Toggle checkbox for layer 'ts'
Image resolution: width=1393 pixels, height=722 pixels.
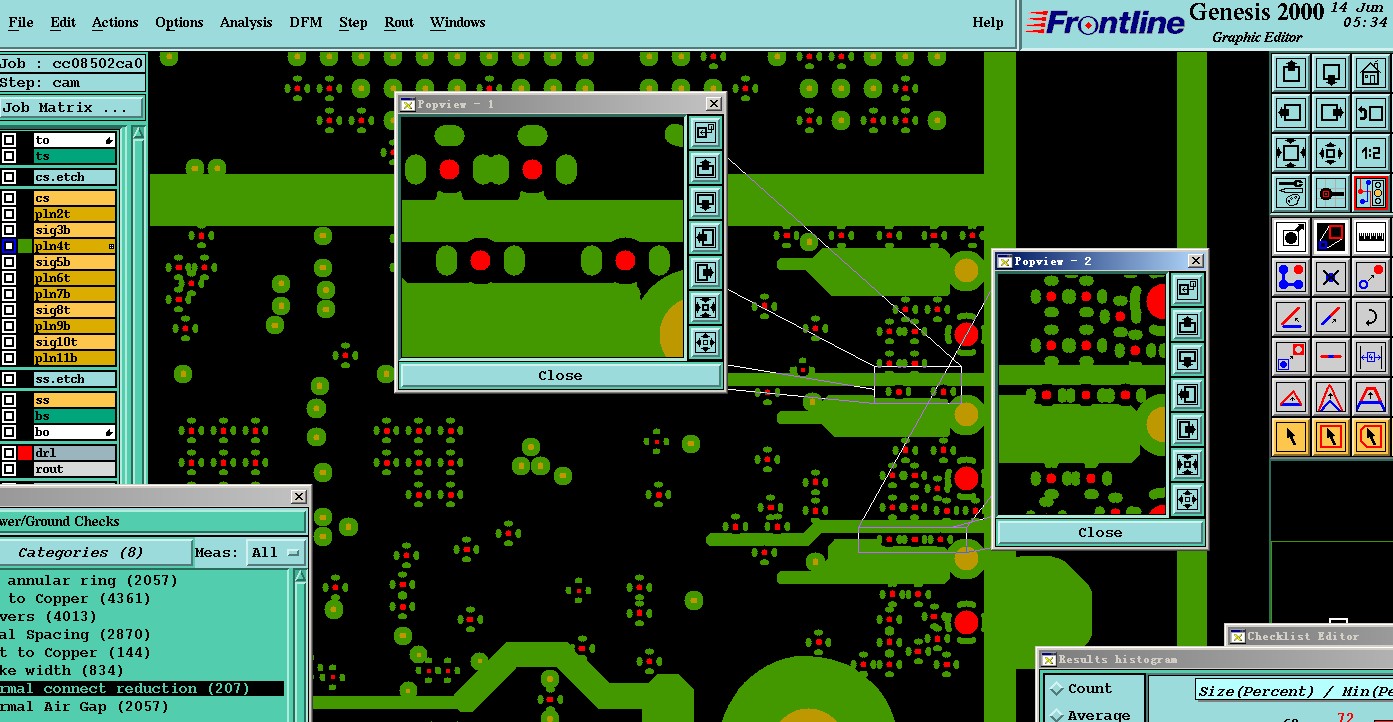tap(9, 156)
